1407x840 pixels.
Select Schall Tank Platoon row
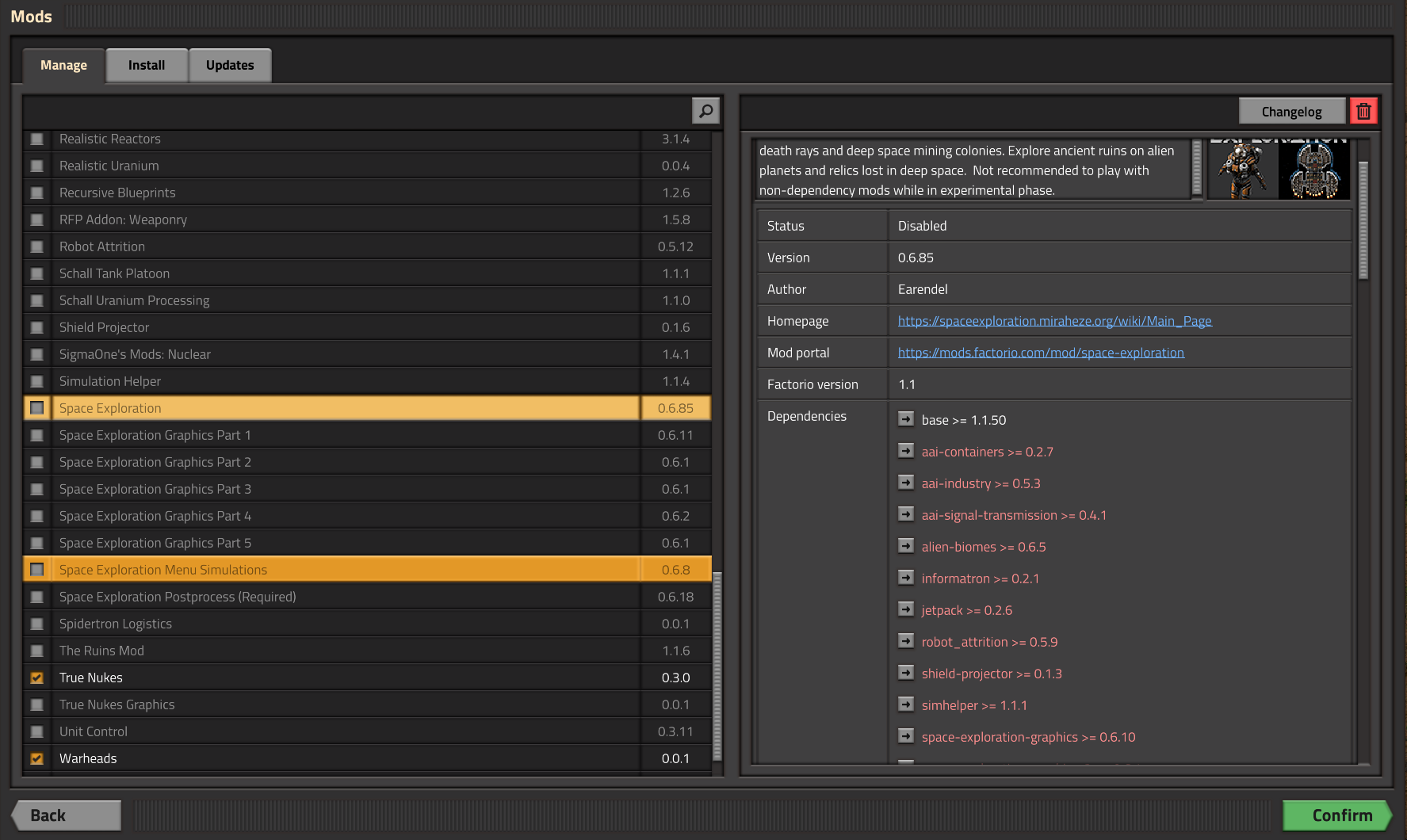[x=368, y=273]
